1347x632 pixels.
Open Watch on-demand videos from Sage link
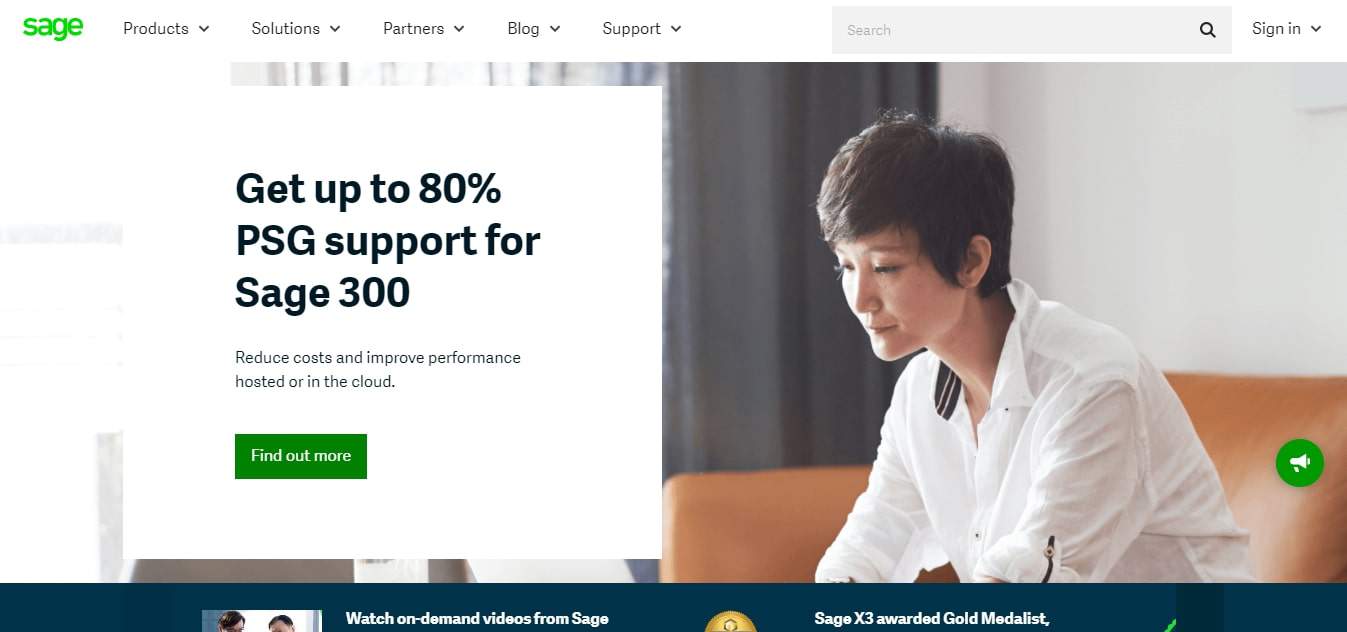(477, 619)
